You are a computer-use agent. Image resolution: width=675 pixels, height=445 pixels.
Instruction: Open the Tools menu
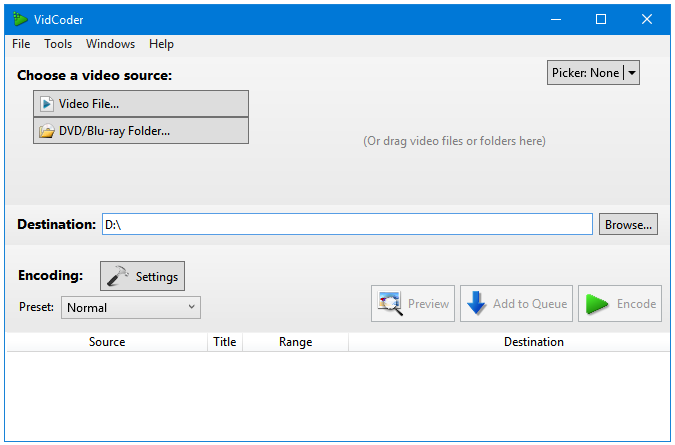[x=58, y=44]
